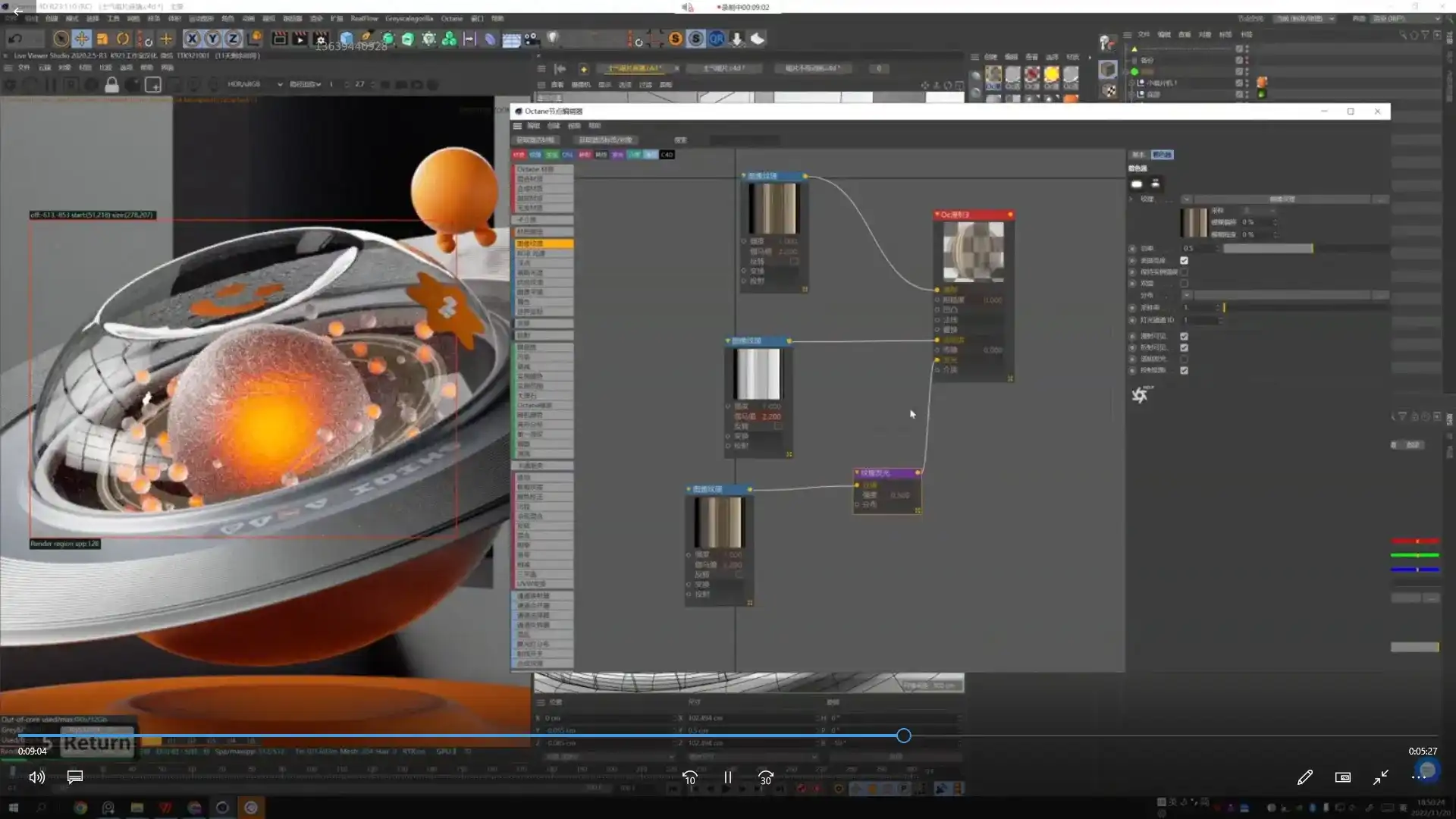1456x819 pixels.
Task: Click the light bulb icon in toolbar
Action: click(x=553, y=38)
